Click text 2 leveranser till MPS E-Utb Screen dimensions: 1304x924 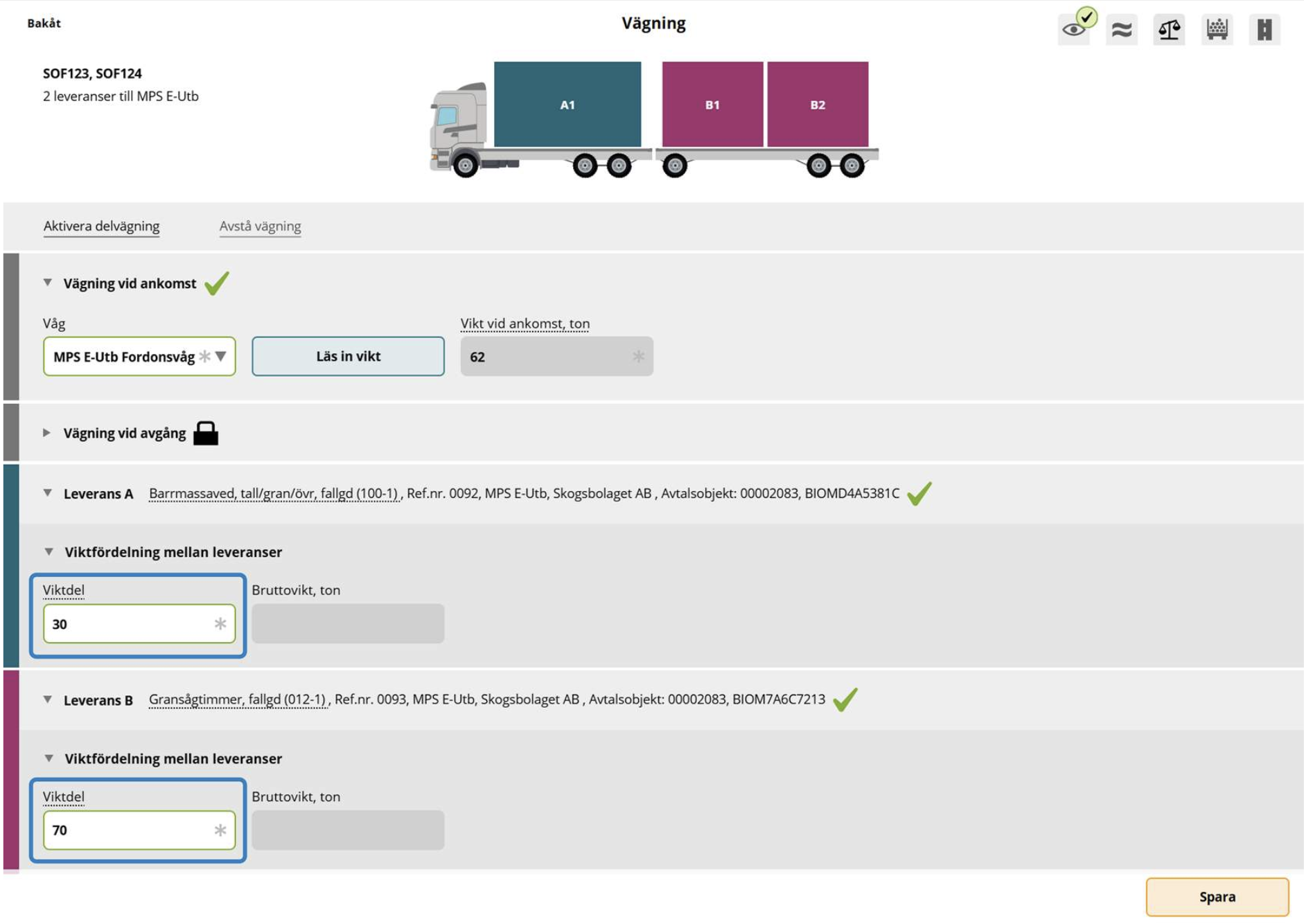[121, 96]
